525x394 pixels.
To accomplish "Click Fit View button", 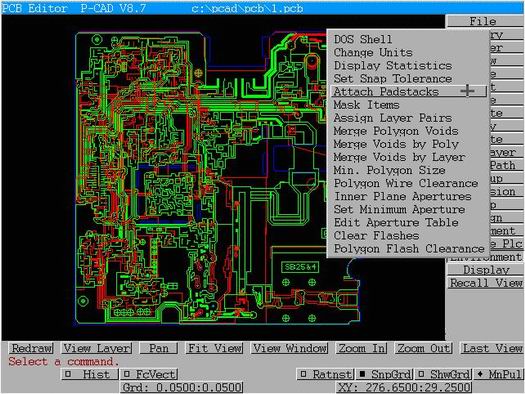I will click(x=215, y=348).
